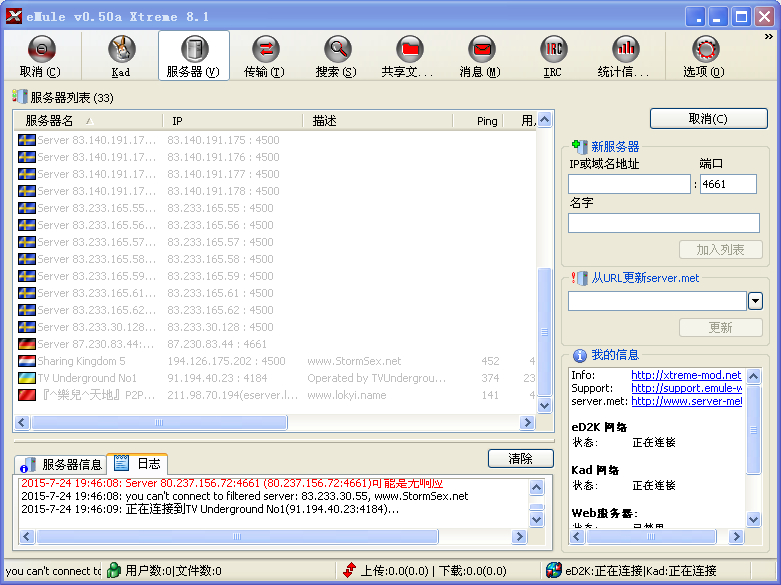Click the 取消(C) button on right panel
Viewport: 781px width, 585px height.
(708, 119)
